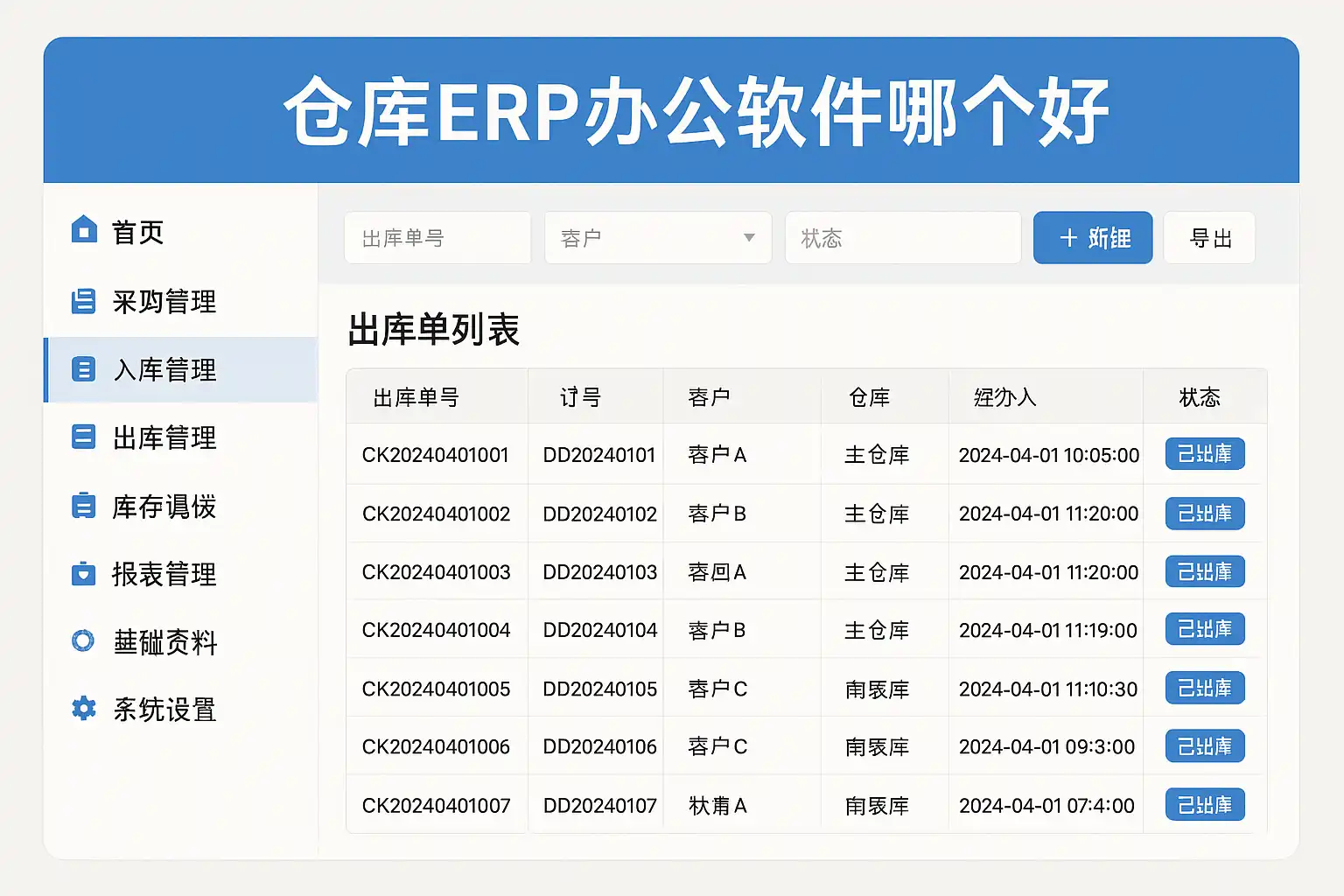
Task: Click order number DD20240105
Action: 599,689
